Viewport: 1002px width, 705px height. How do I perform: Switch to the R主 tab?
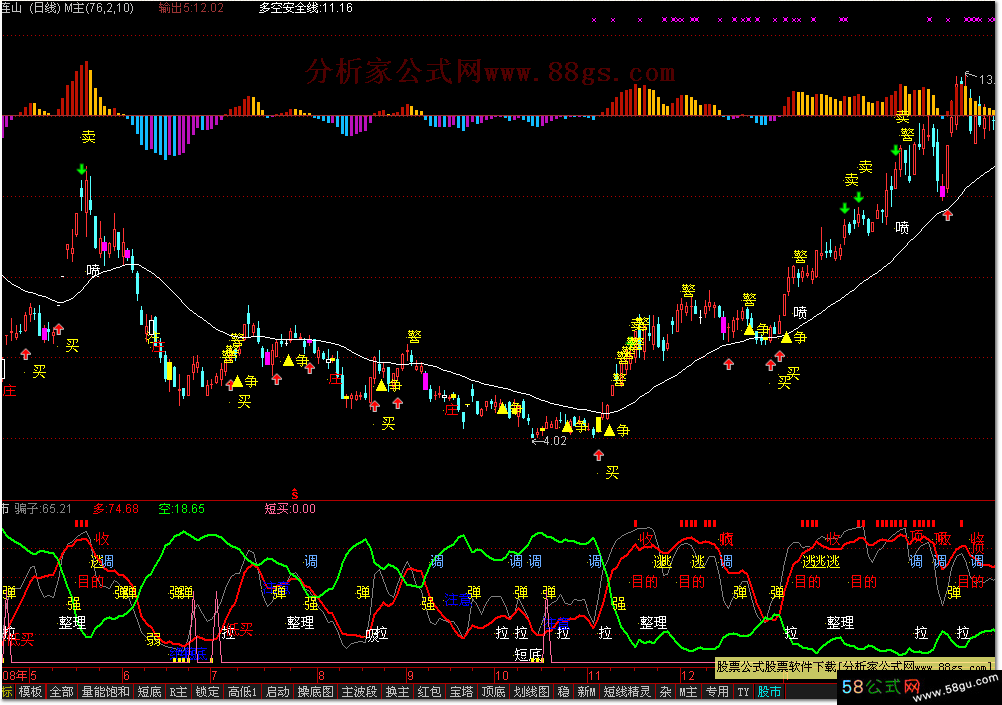tap(178, 692)
